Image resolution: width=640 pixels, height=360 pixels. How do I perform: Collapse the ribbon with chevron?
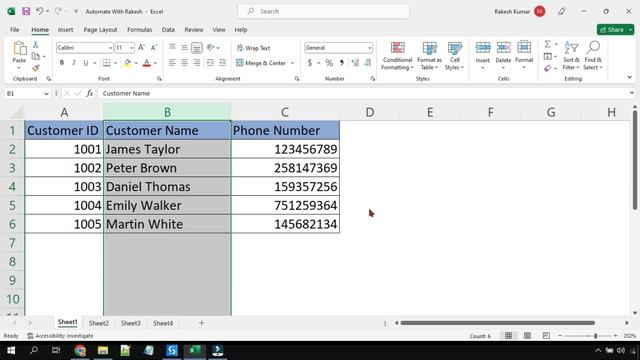tap(629, 77)
